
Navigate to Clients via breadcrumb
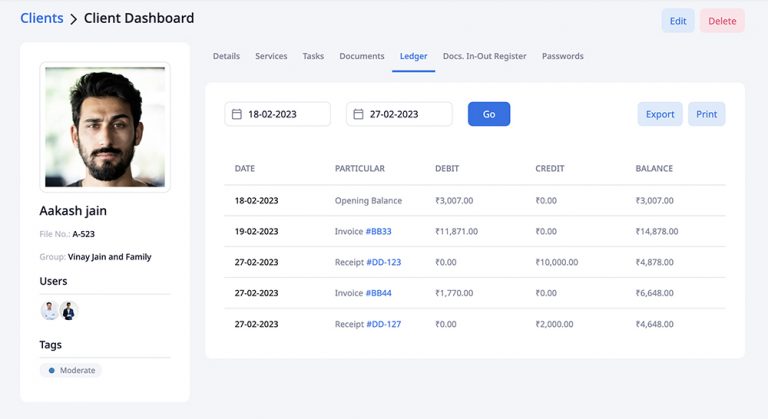pyautogui.click(x=41, y=18)
